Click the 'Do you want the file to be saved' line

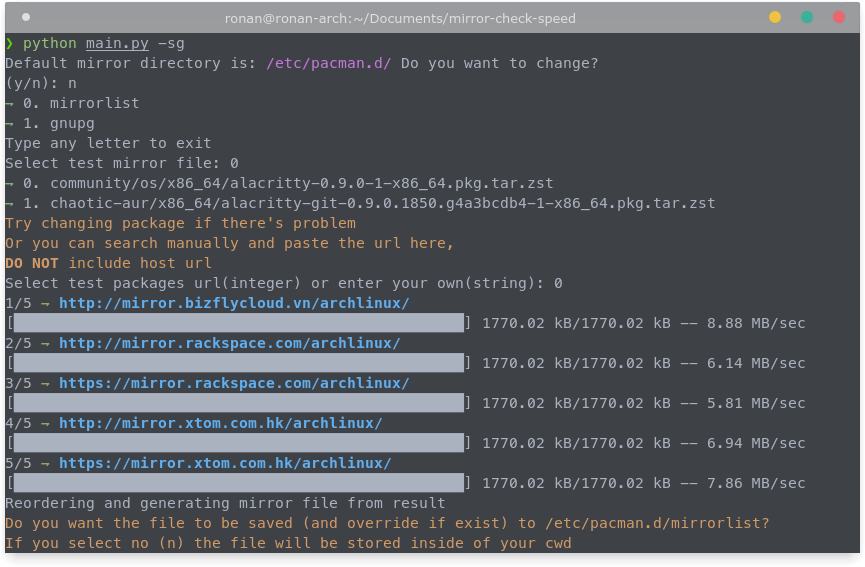click(387, 523)
